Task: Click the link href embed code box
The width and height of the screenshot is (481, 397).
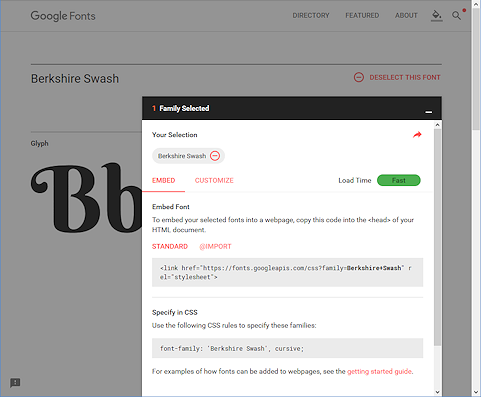Action: click(x=287, y=272)
